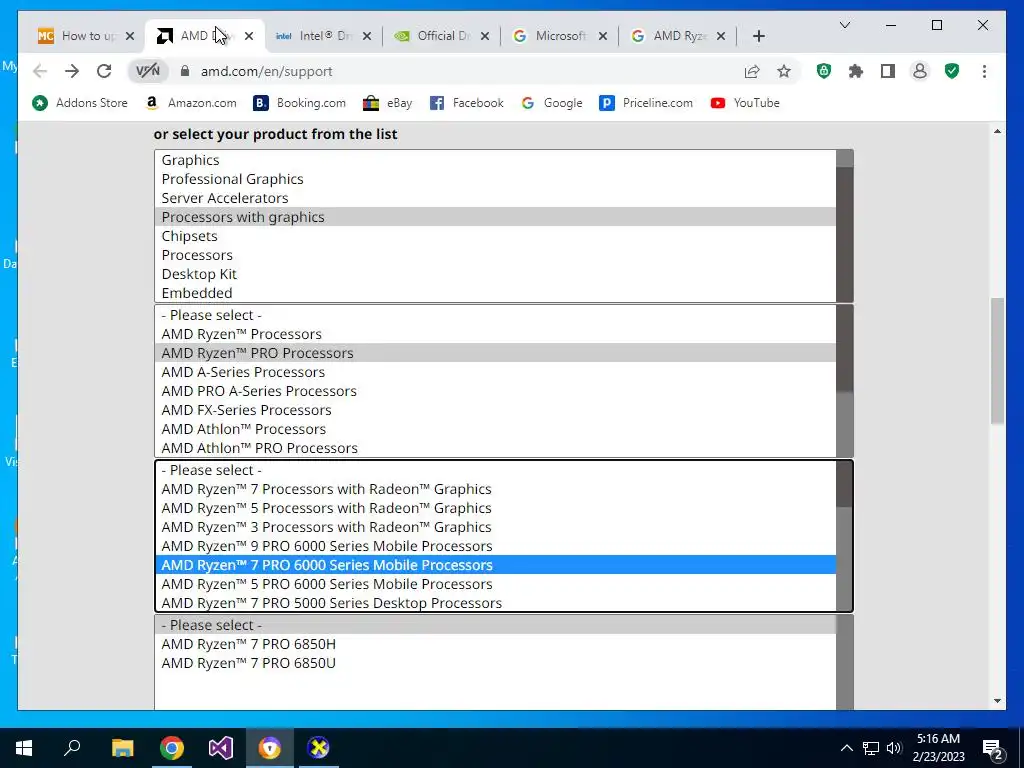Open the Google bookmark
This screenshot has width=1024, height=768.
pos(551,103)
